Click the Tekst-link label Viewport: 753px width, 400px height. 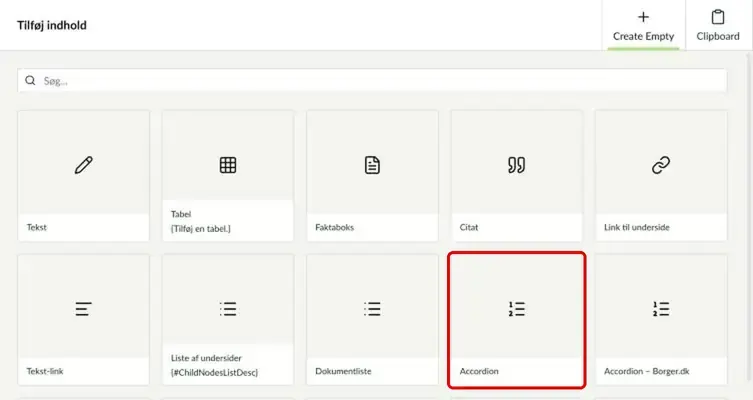pyautogui.click(x=45, y=371)
